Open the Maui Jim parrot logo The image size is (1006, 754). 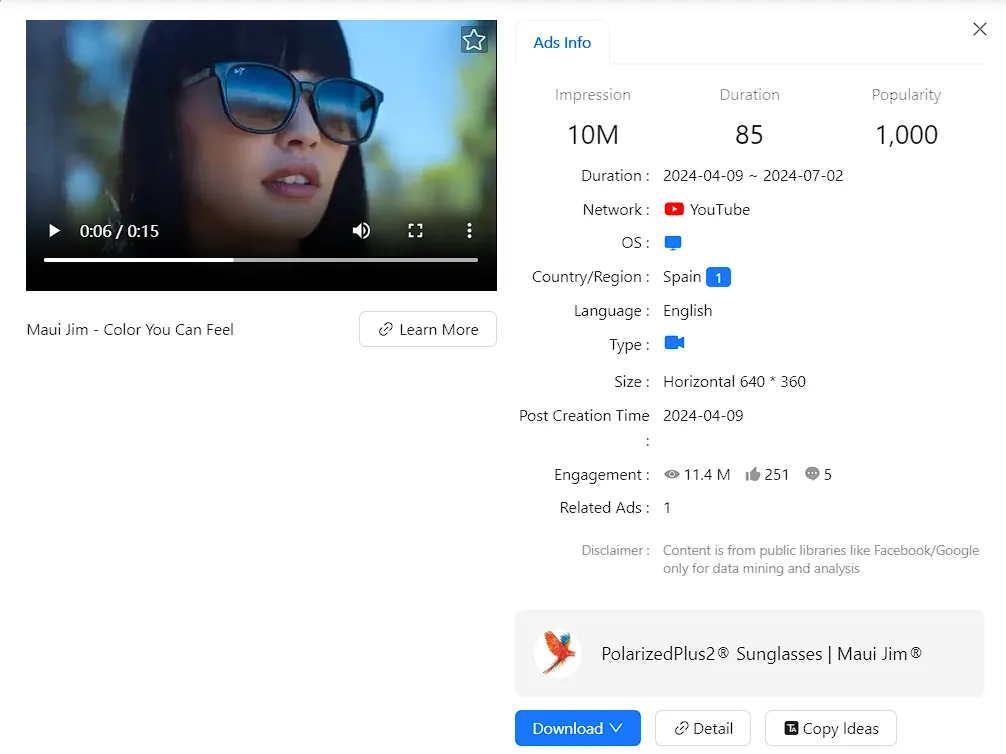557,653
